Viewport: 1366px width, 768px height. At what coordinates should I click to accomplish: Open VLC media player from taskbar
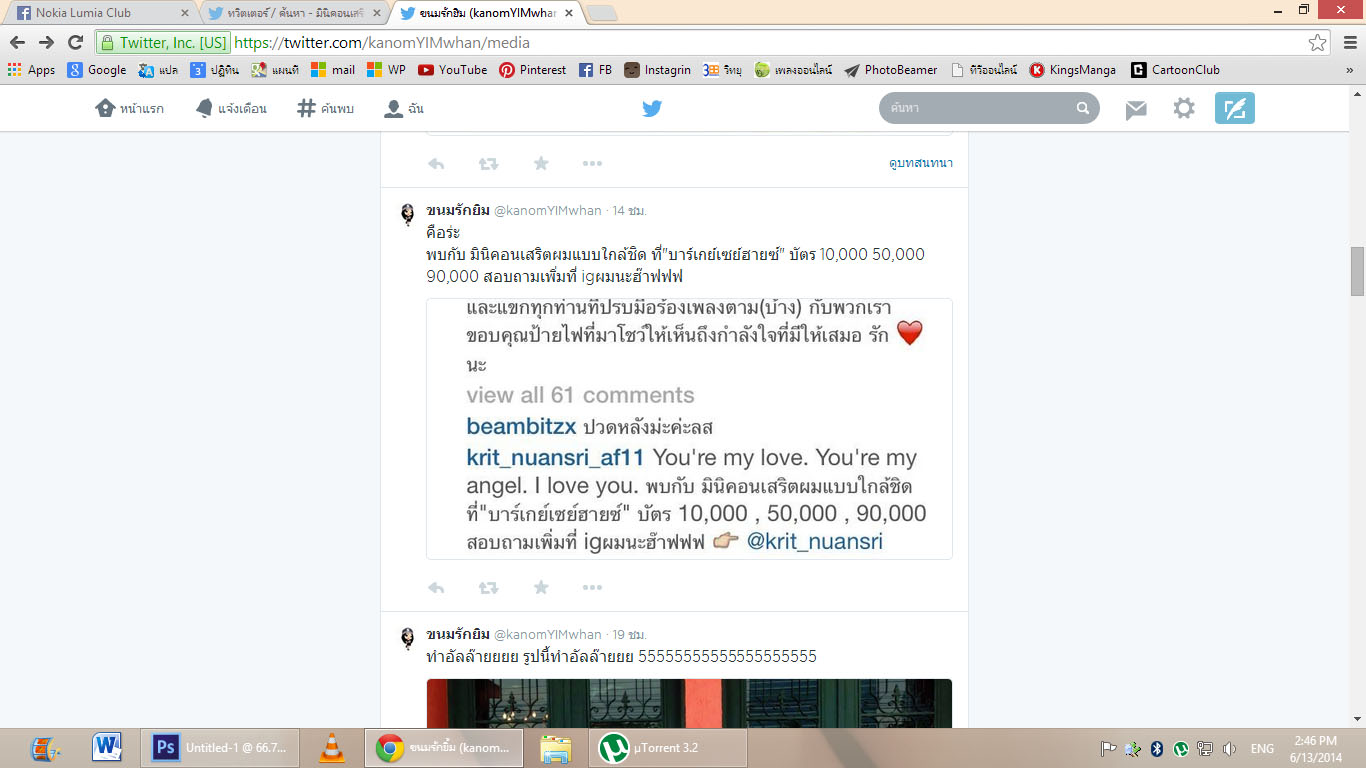332,748
